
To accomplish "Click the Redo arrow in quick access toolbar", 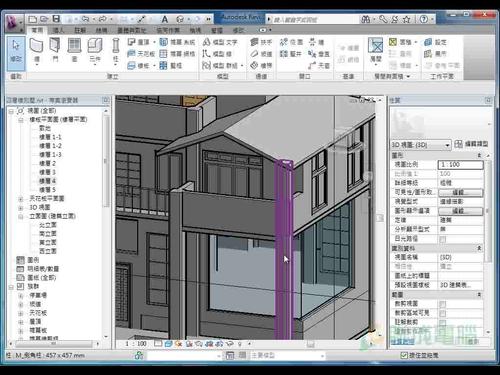I will [x=103, y=19].
